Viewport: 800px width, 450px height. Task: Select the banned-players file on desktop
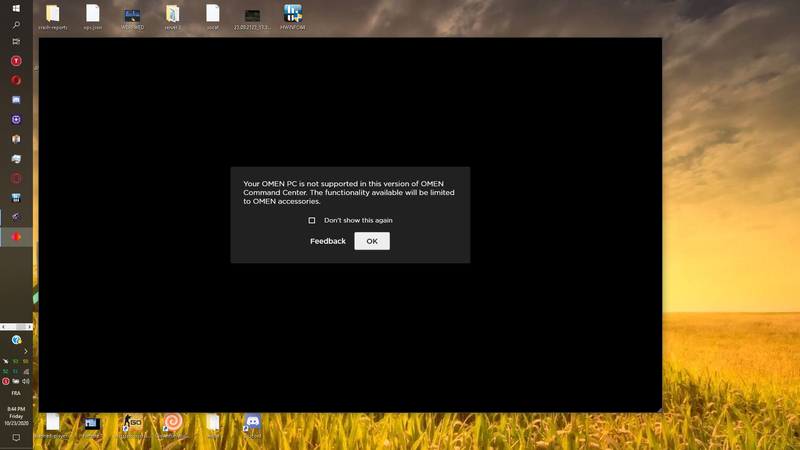pyautogui.click(x=53, y=426)
